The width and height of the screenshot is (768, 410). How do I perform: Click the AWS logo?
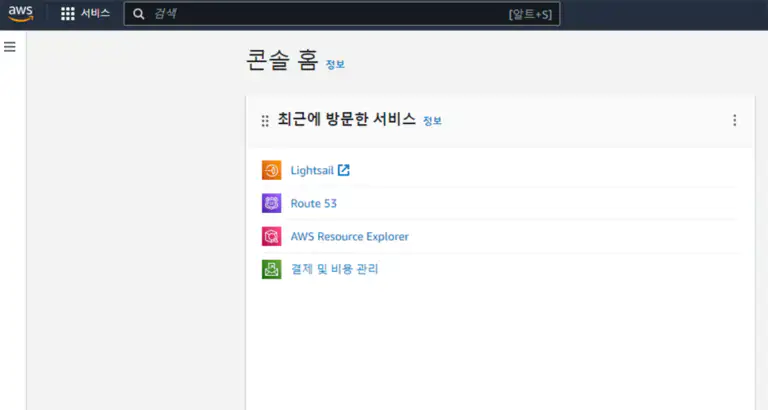(x=21, y=14)
